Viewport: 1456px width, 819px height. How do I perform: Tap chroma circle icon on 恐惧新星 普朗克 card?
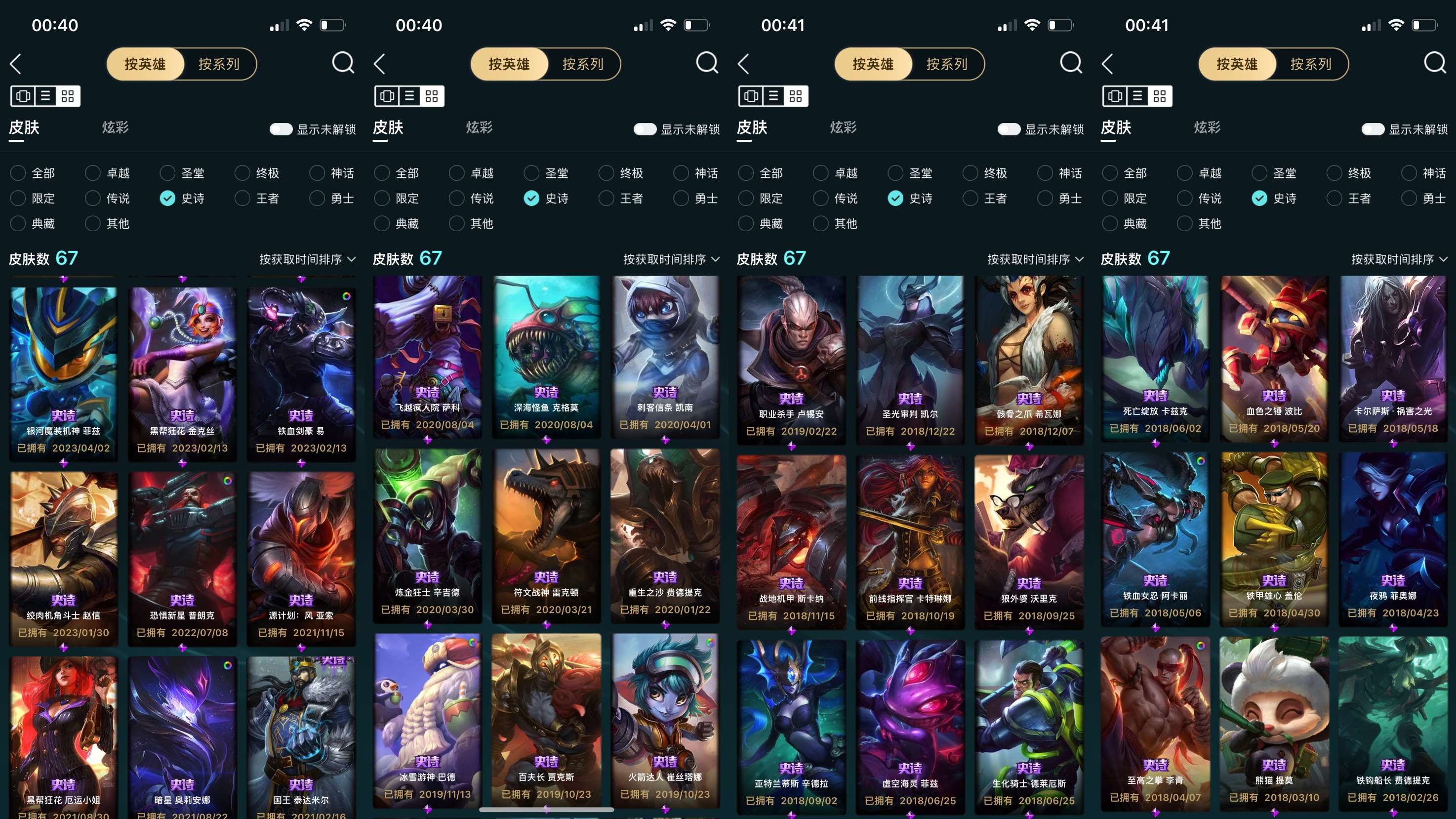tap(227, 481)
